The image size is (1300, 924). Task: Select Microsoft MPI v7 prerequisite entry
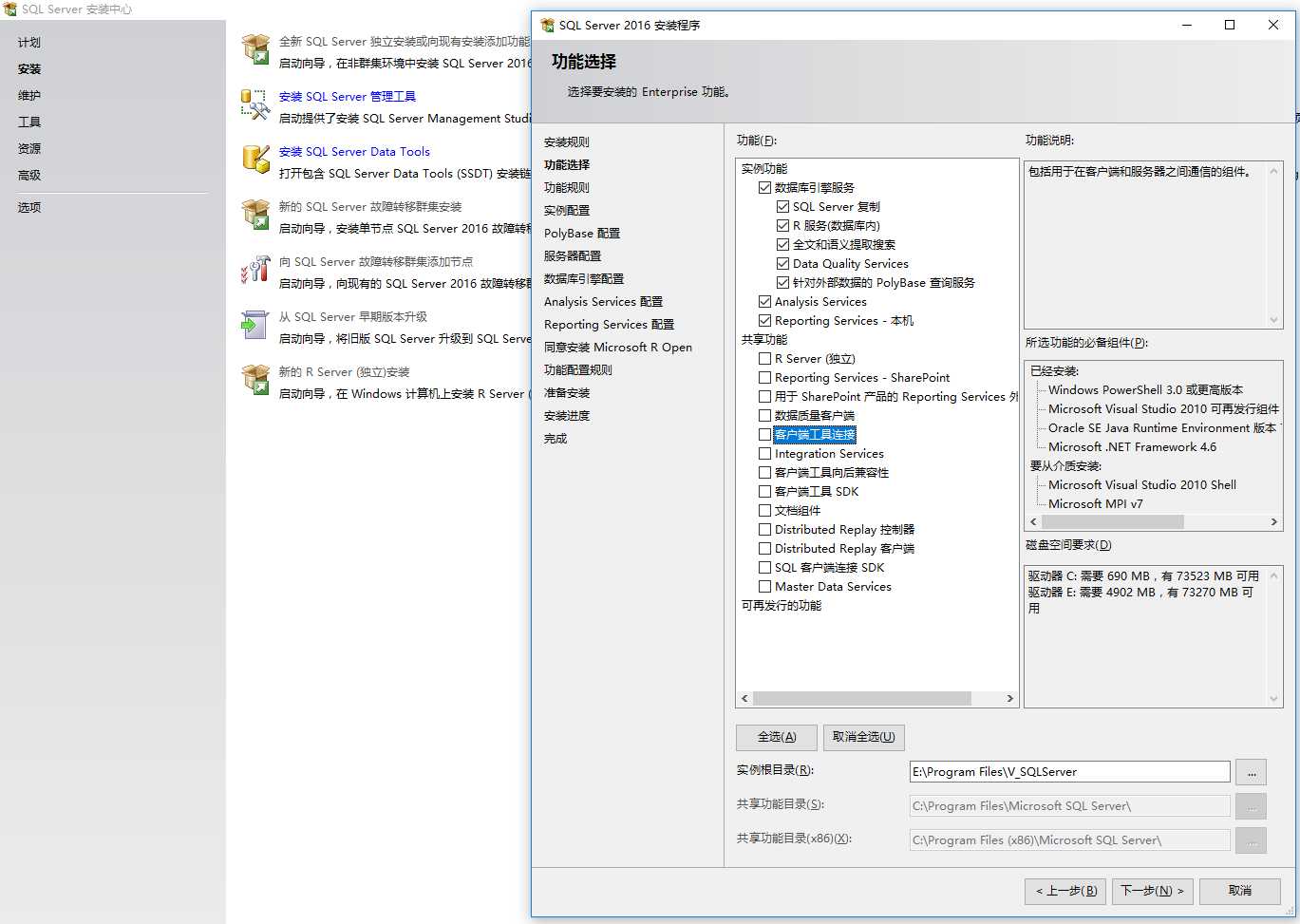click(1096, 503)
